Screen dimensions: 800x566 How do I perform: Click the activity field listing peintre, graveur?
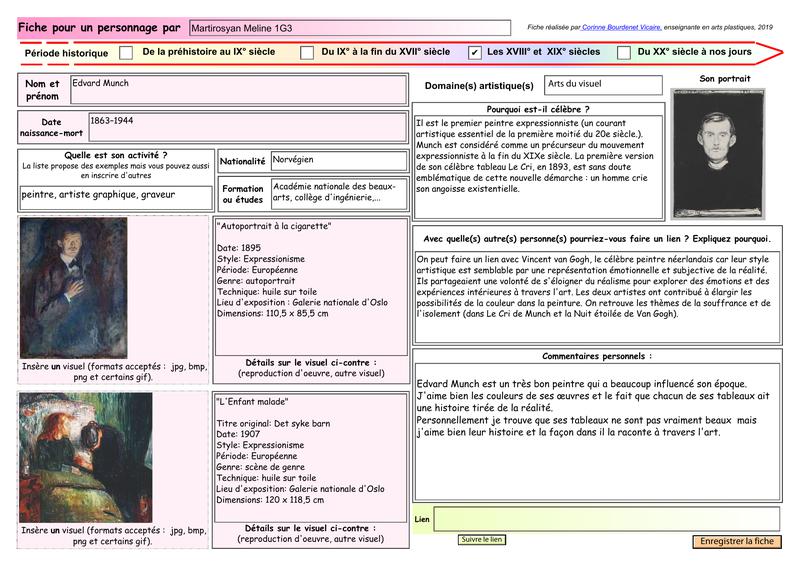(115, 195)
